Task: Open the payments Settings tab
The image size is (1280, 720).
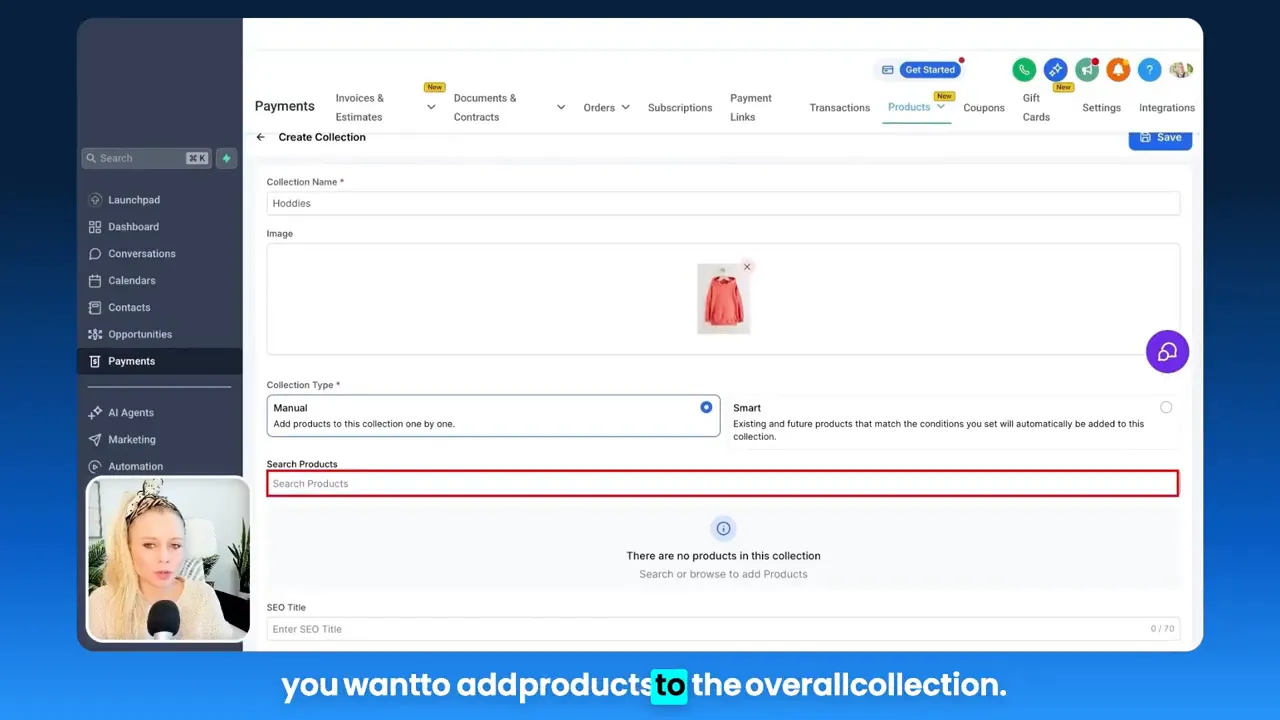Action: pyautogui.click(x=1101, y=108)
